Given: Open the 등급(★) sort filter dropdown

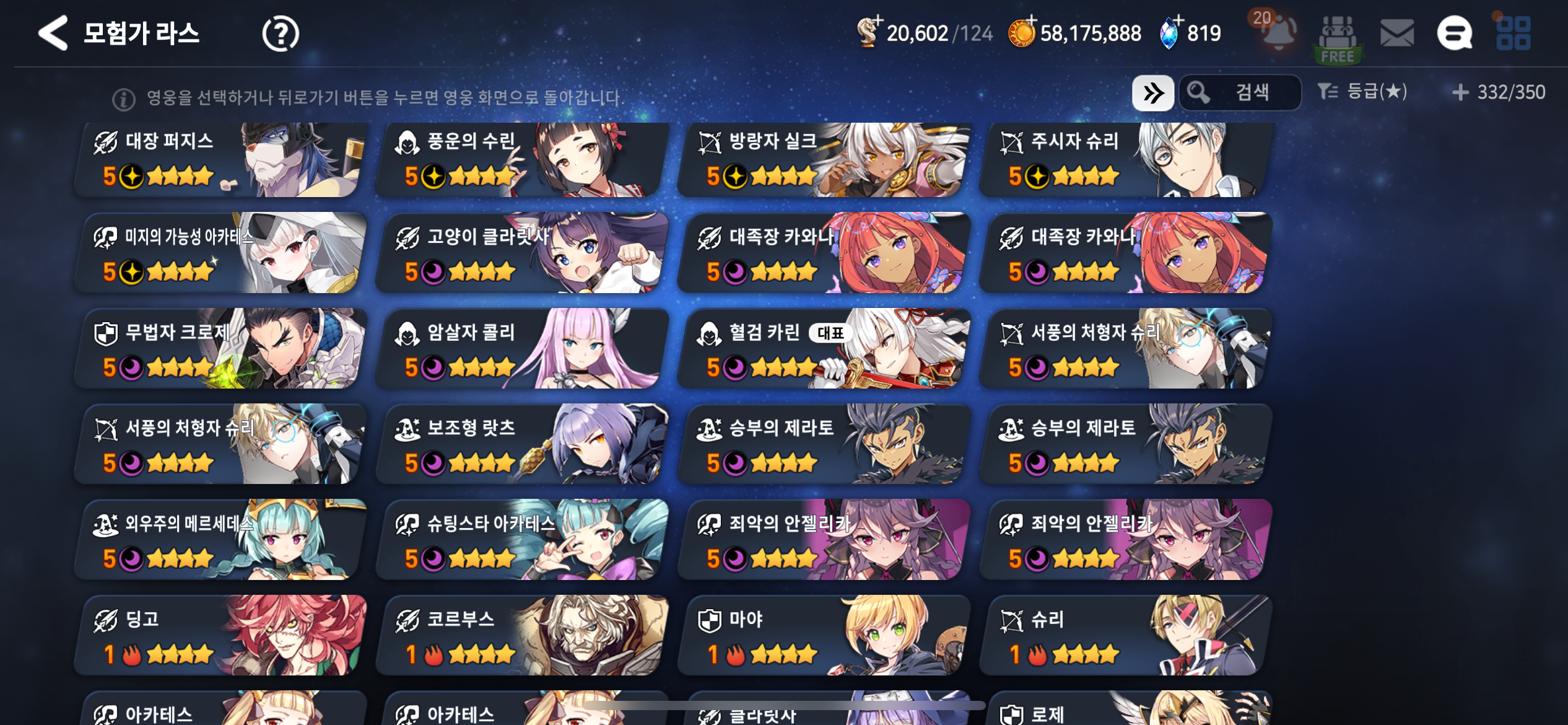Looking at the screenshot, I should tap(1361, 92).
